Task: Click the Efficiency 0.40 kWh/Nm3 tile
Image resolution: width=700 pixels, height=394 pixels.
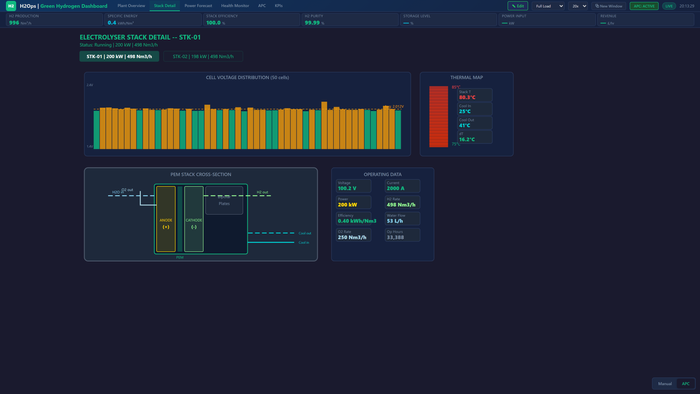Action: point(354,219)
